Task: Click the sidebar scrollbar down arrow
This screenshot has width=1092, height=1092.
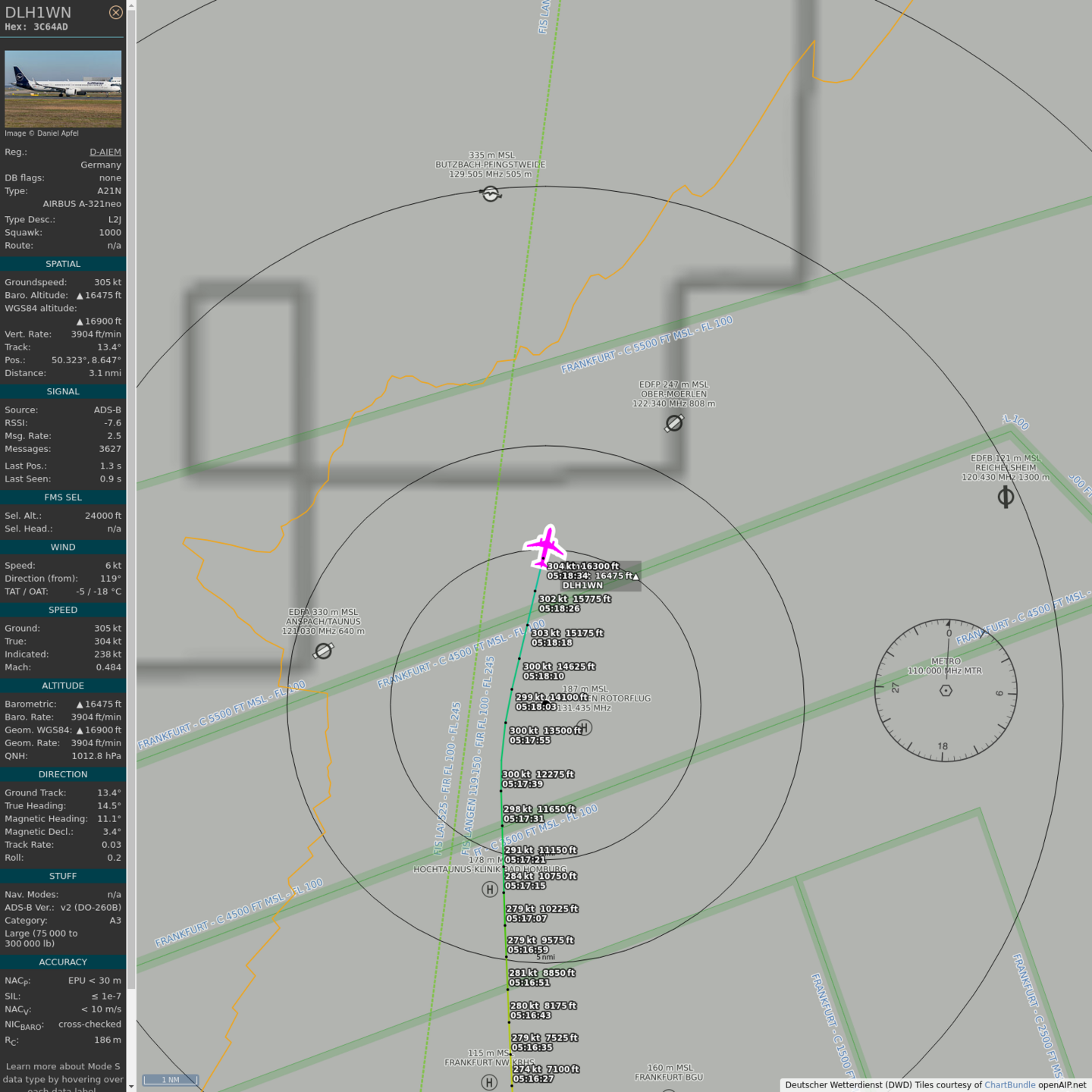Action: pyautogui.click(x=131, y=1086)
